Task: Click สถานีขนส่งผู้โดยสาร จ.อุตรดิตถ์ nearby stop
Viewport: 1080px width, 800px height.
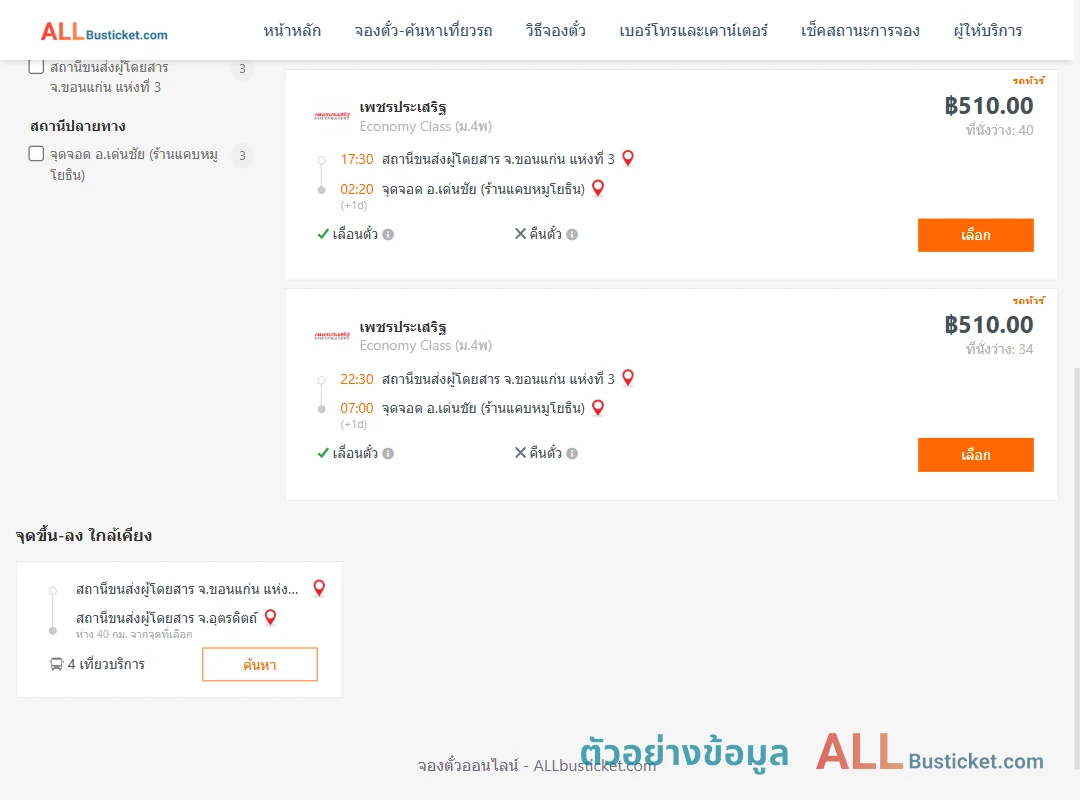Action: click(x=167, y=618)
